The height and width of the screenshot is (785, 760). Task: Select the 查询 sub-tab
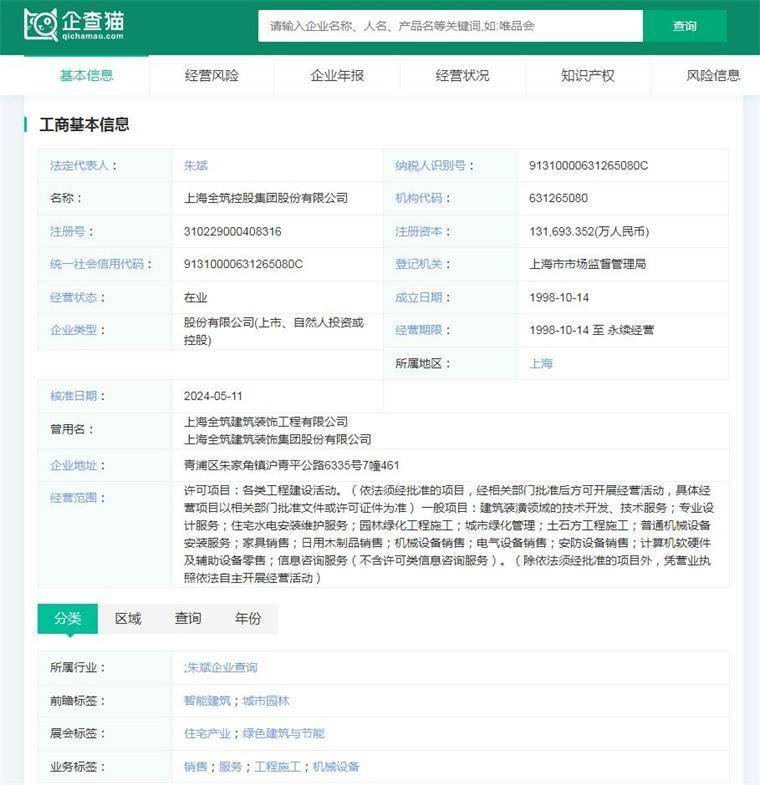188,619
